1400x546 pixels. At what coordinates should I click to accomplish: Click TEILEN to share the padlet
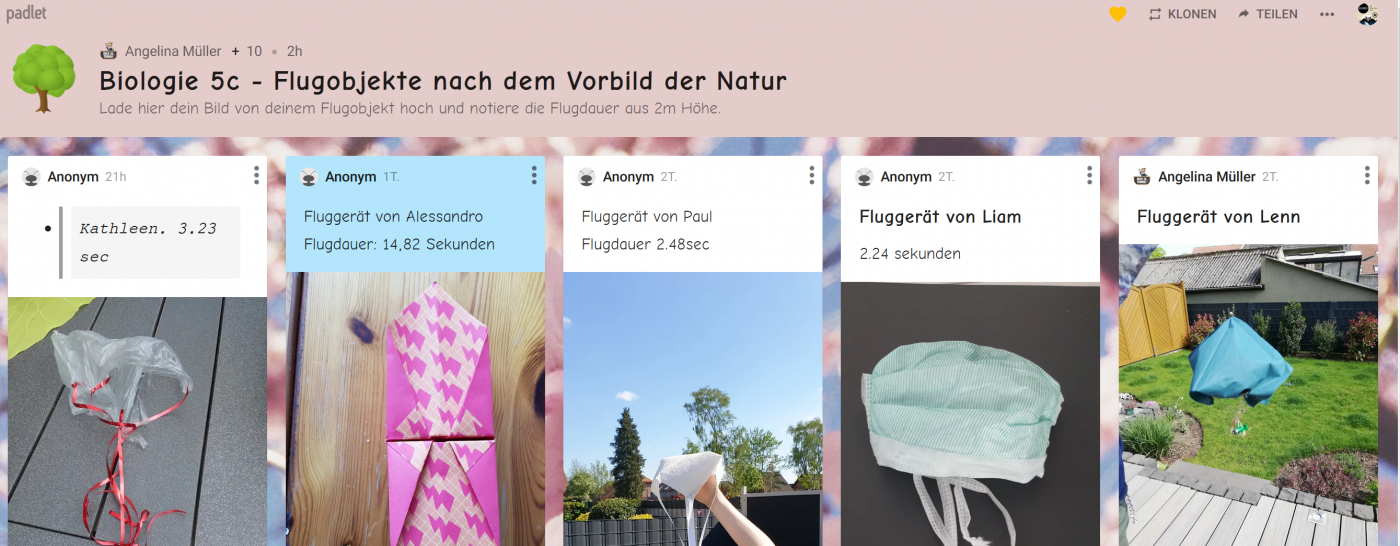[1267, 14]
